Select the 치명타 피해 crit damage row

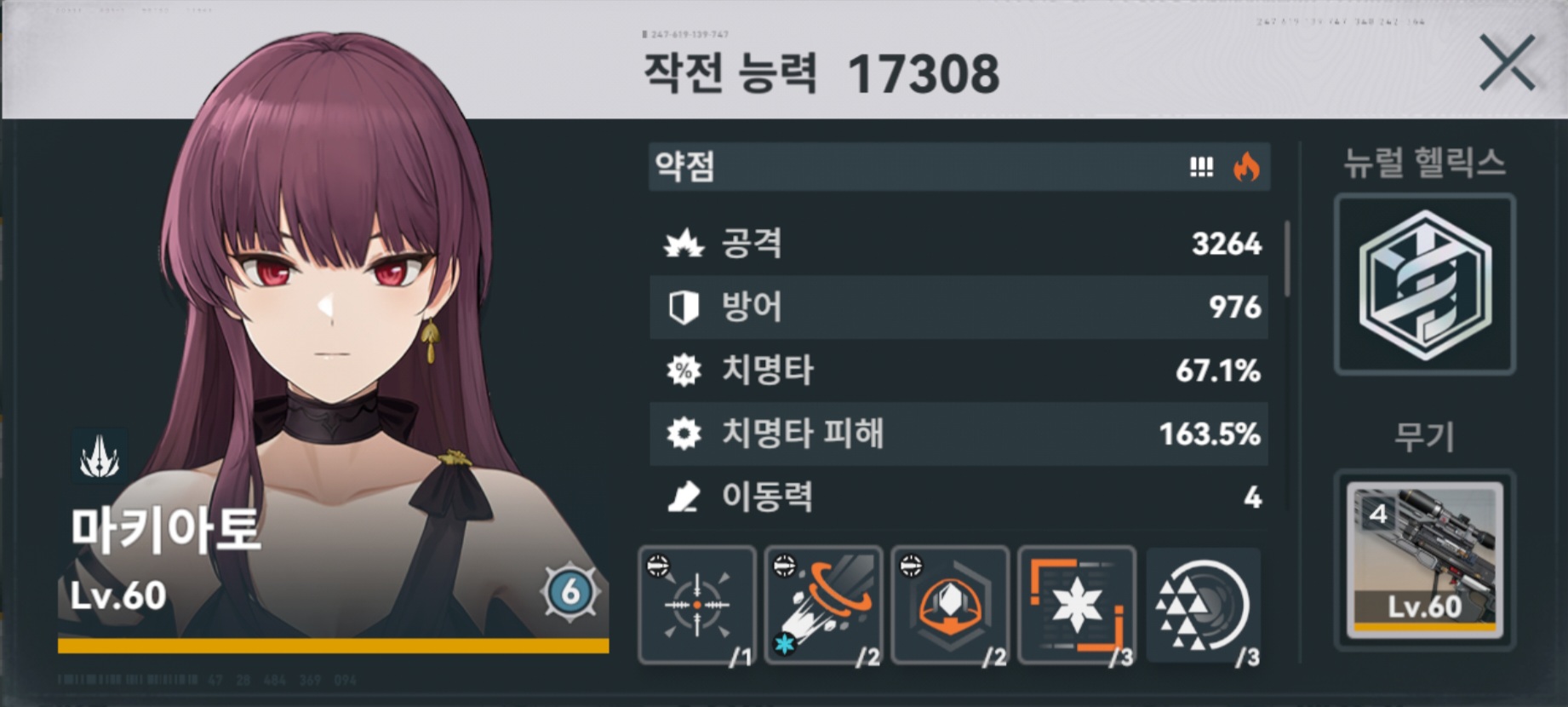pyautogui.click(x=959, y=434)
